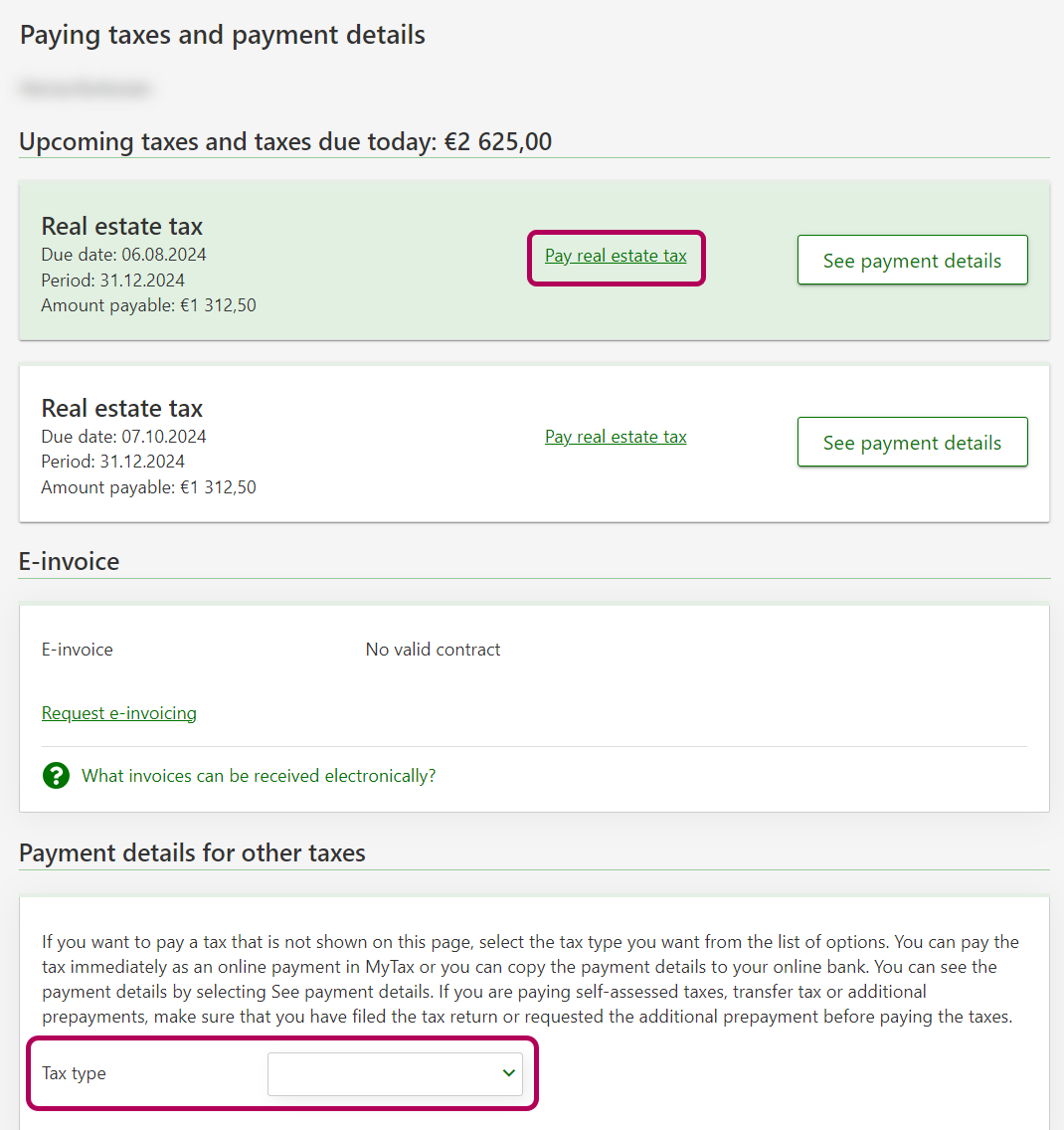Screen dimensions: 1064x1130
Task: Click the Real estate tax title due 07.10.2024
Action: coord(122,409)
